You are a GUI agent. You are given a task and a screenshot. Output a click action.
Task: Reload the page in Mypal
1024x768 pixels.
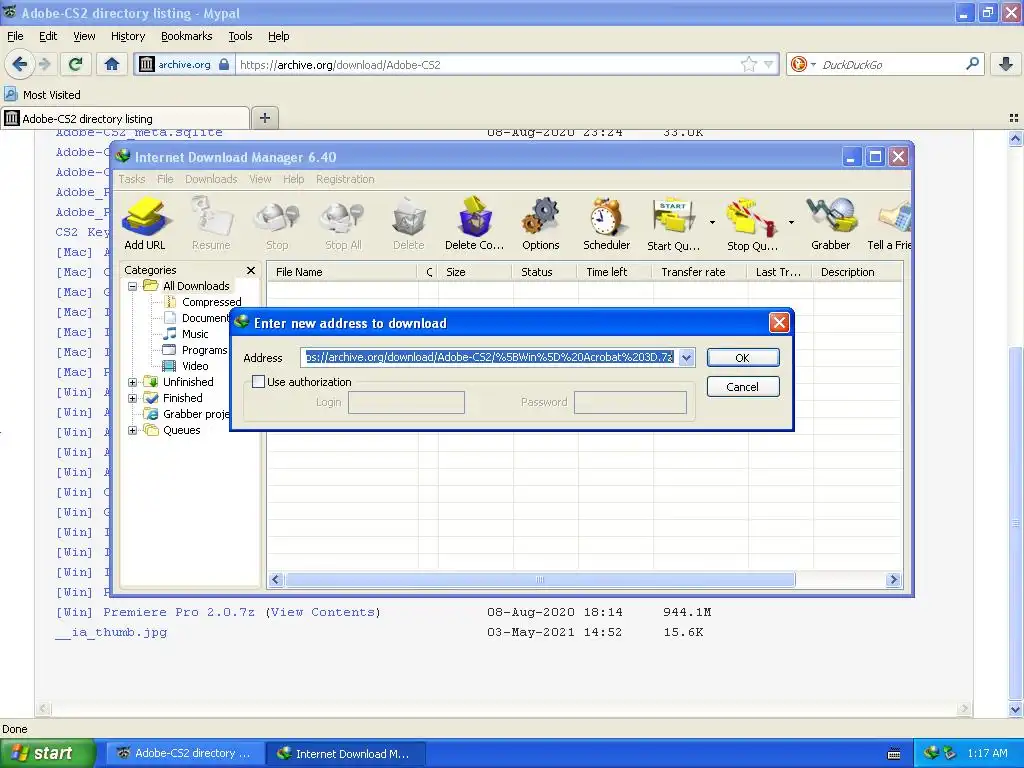[x=75, y=64]
